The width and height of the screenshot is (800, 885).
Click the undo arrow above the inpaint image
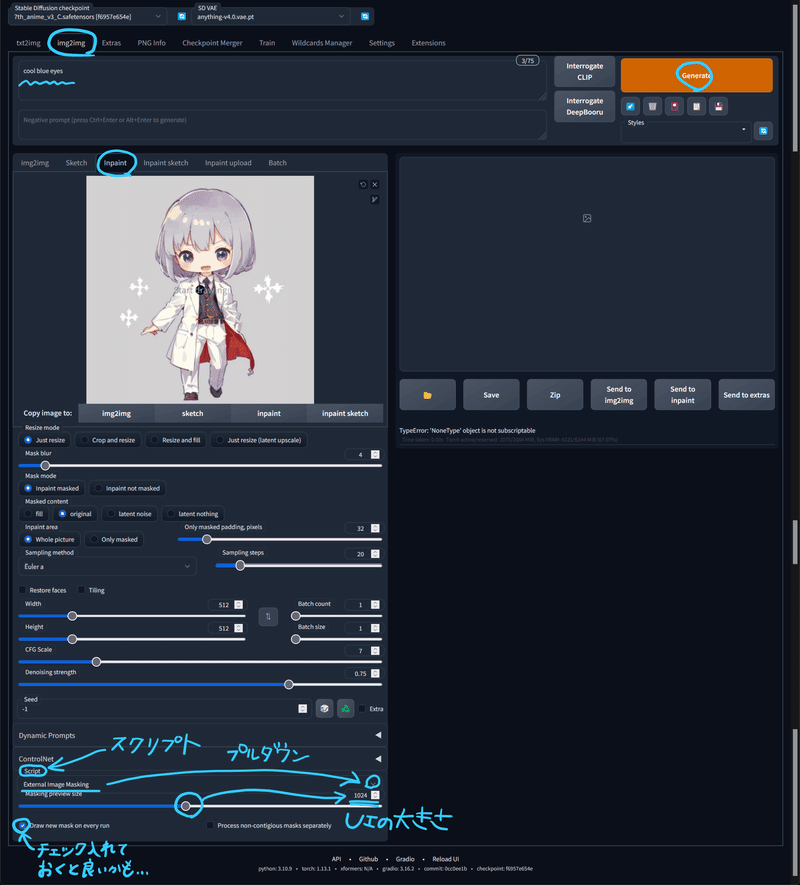tap(363, 184)
